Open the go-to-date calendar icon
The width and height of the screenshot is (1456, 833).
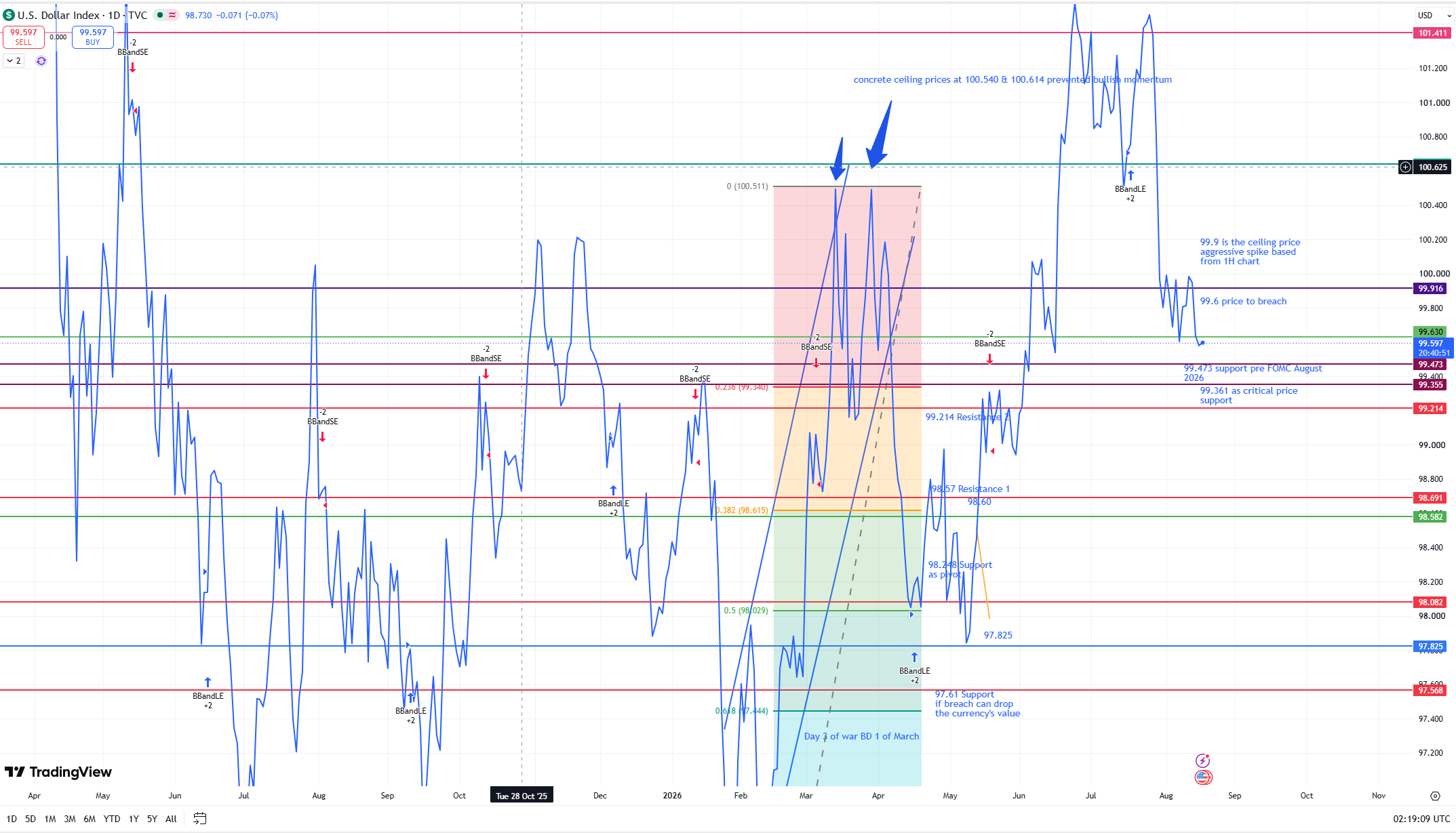[199, 819]
